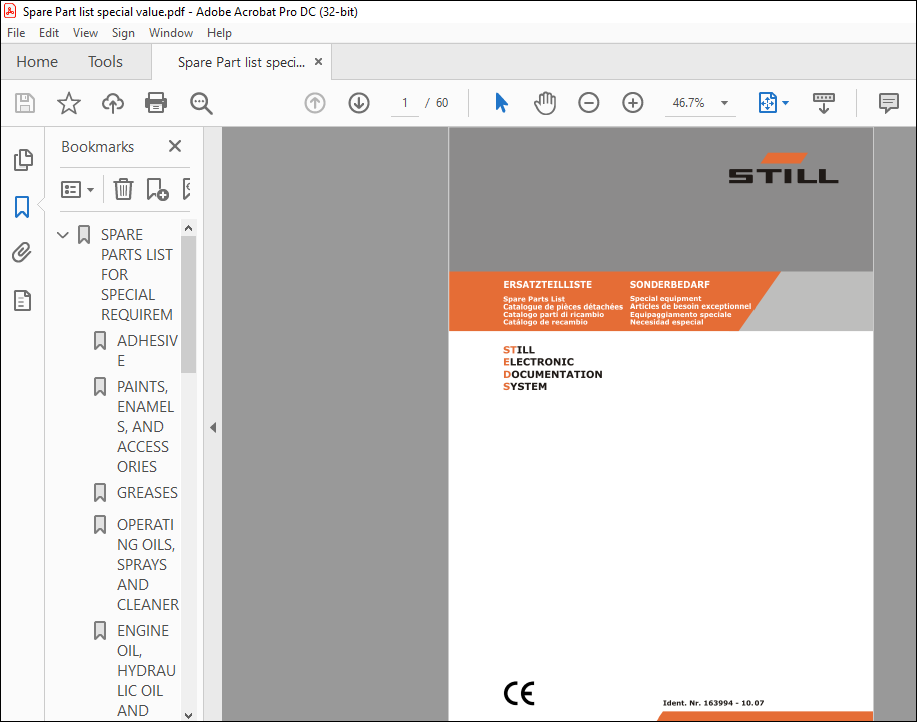
Task: Click the Fit page icon
Action: tap(768, 103)
